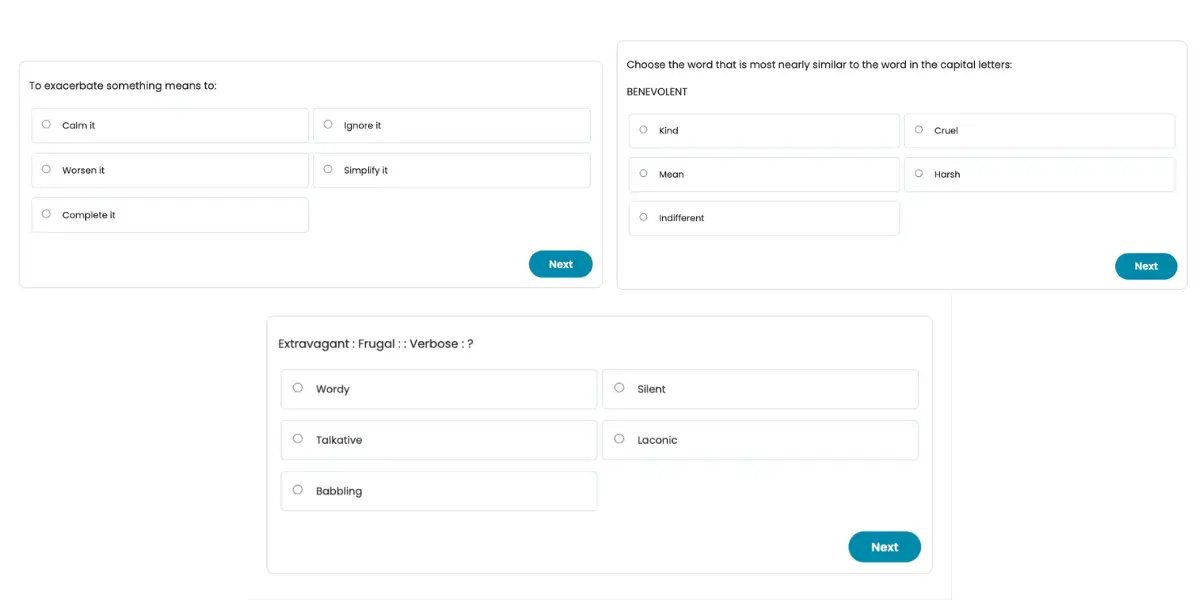Select 'Wordy' for the analogy
The image size is (1200, 600).
pos(298,388)
